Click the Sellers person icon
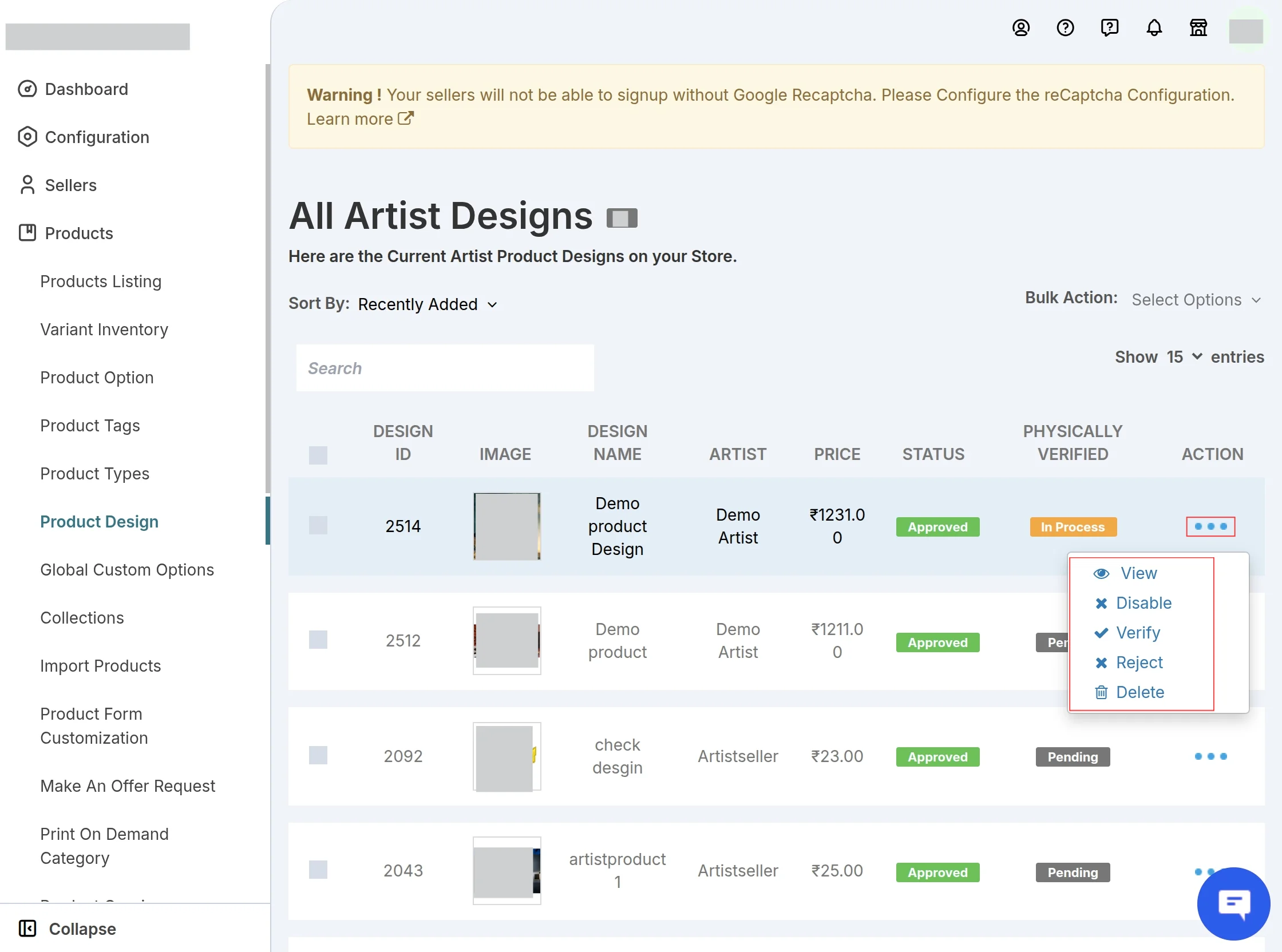1282x952 pixels. pyautogui.click(x=27, y=185)
